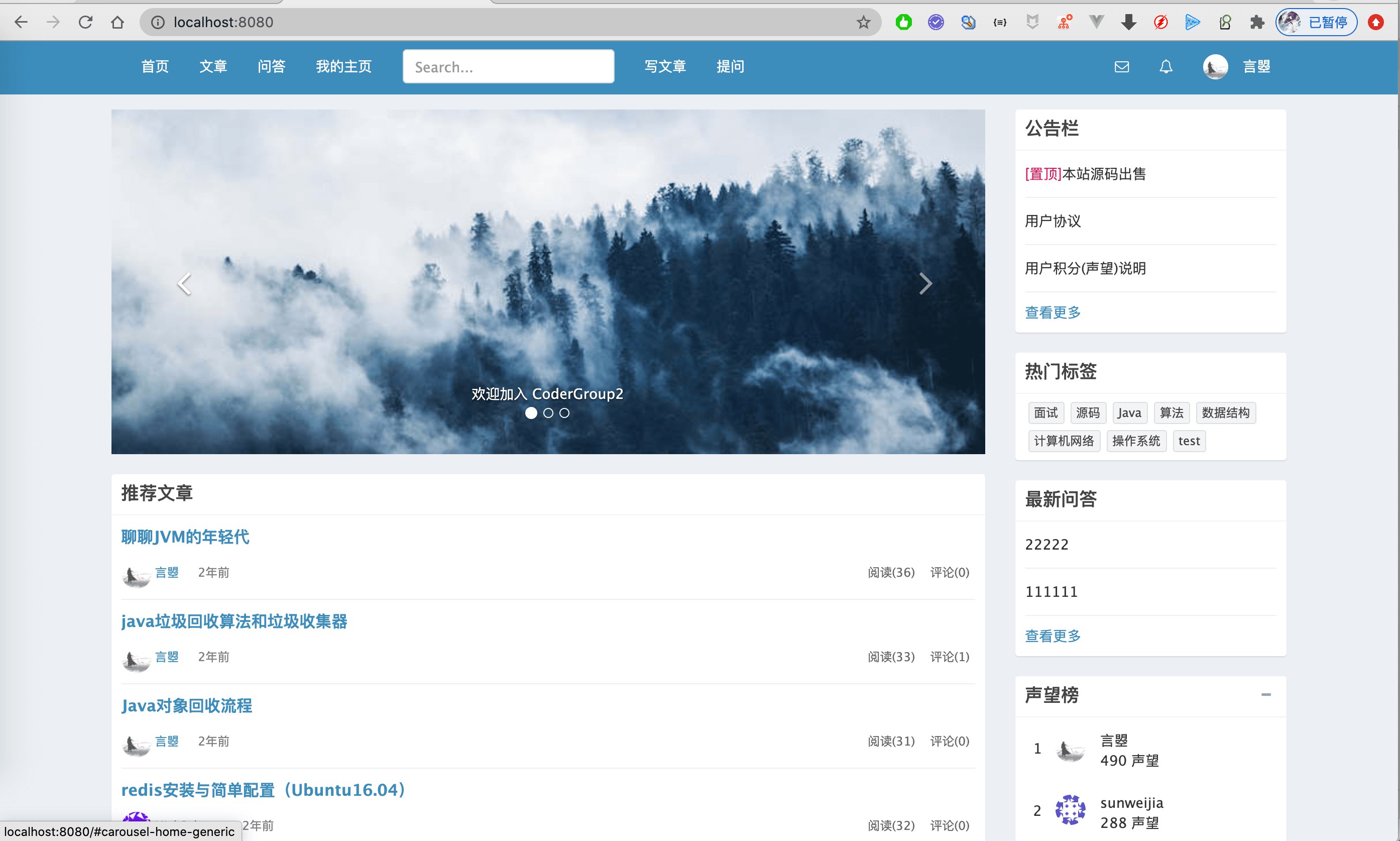Select the Java hot tag
This screenshot has height=841, width=1400.
tap(1129, 412)
